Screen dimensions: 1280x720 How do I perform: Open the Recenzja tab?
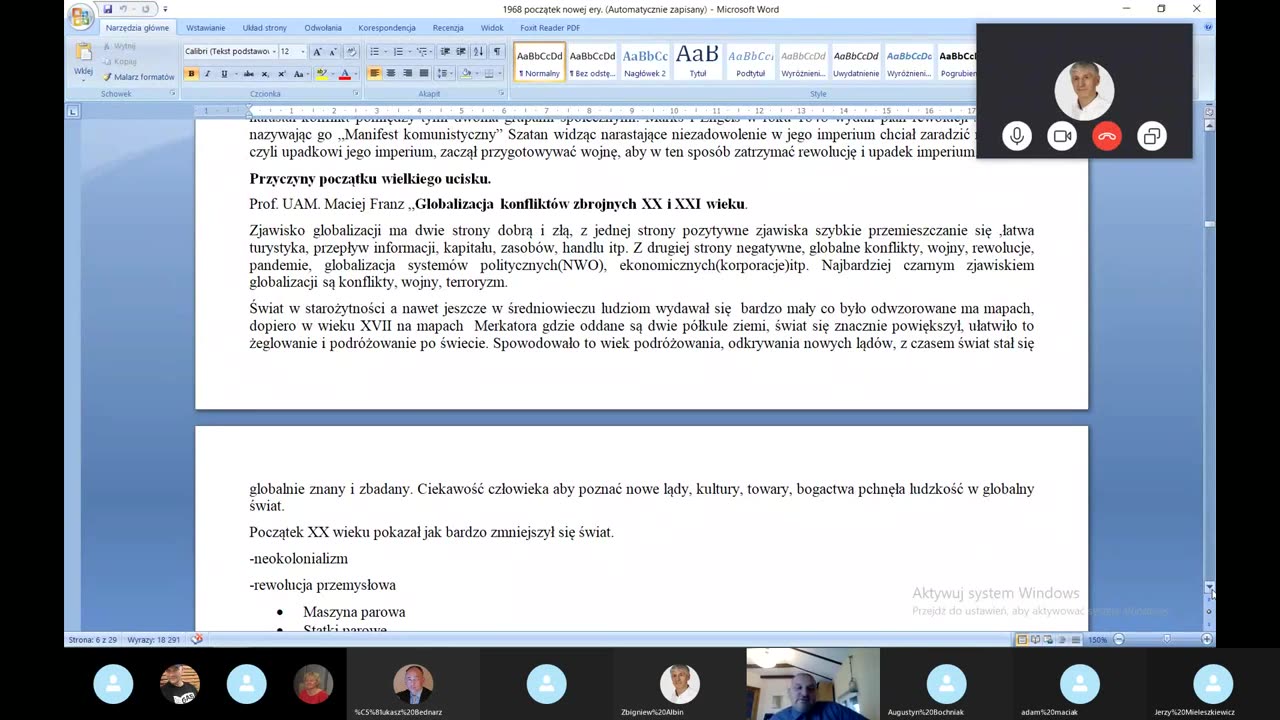[x=448, y=28]
